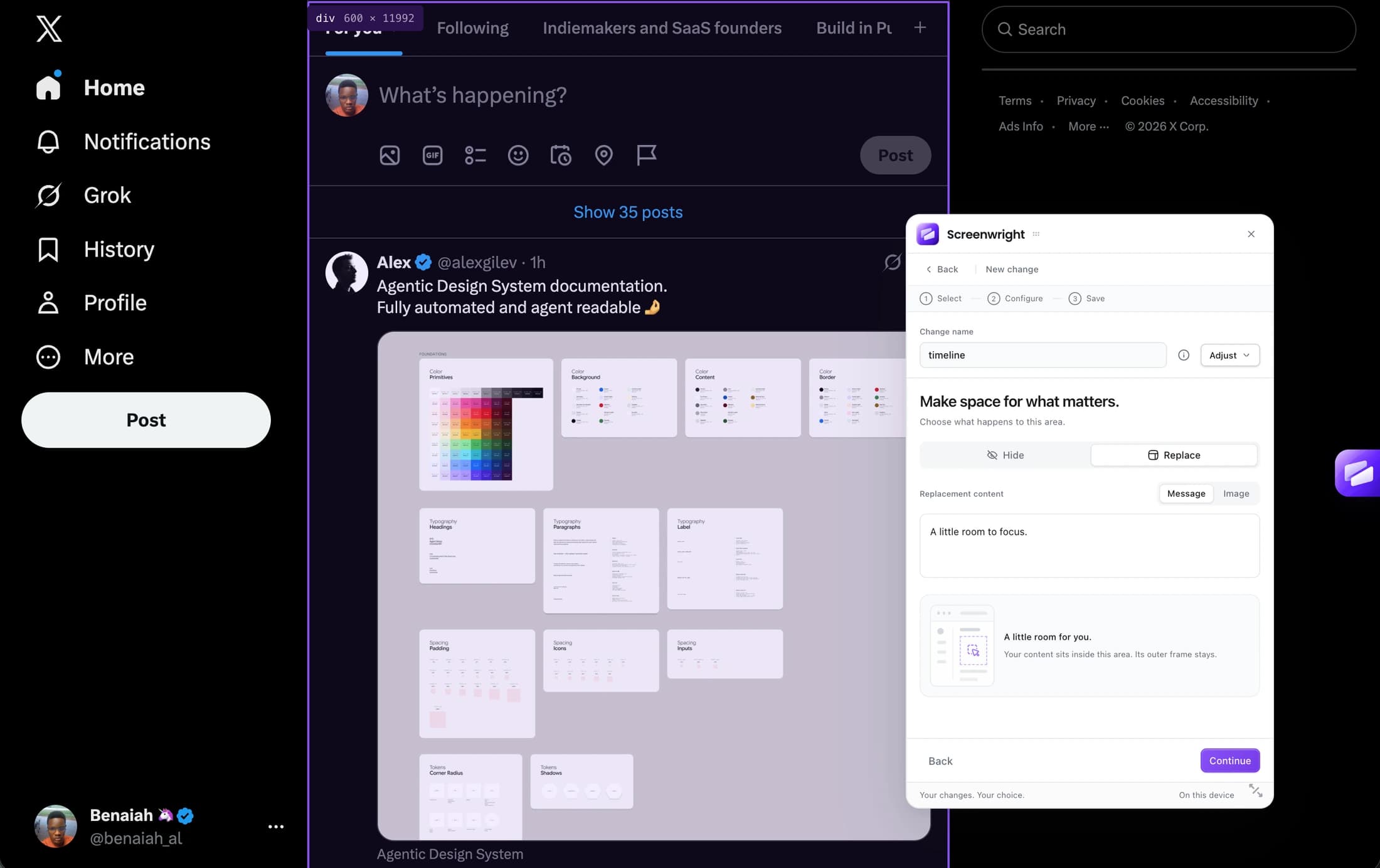
Task: Open the emoji picker in composer
Action: point(518,155)
